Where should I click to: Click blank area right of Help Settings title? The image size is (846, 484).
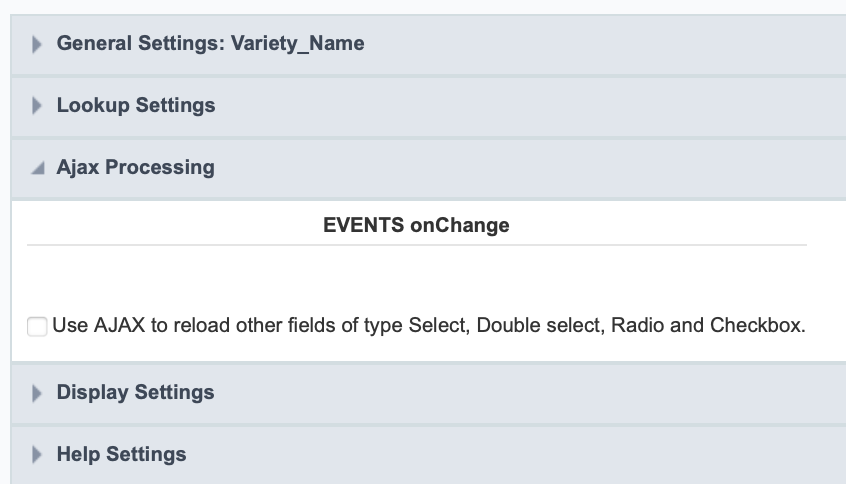tap(500, 454)
